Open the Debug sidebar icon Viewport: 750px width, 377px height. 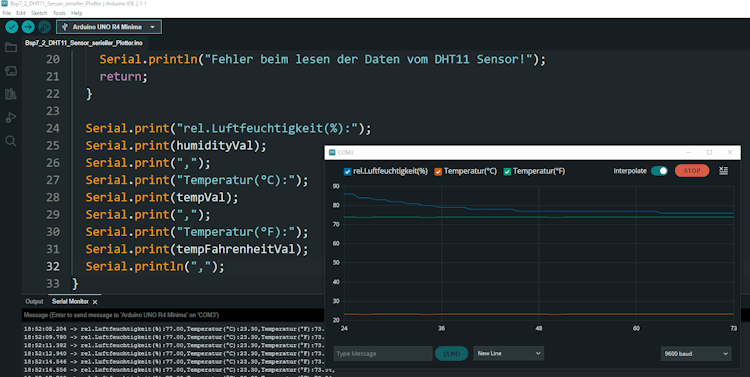pos(11,117)
